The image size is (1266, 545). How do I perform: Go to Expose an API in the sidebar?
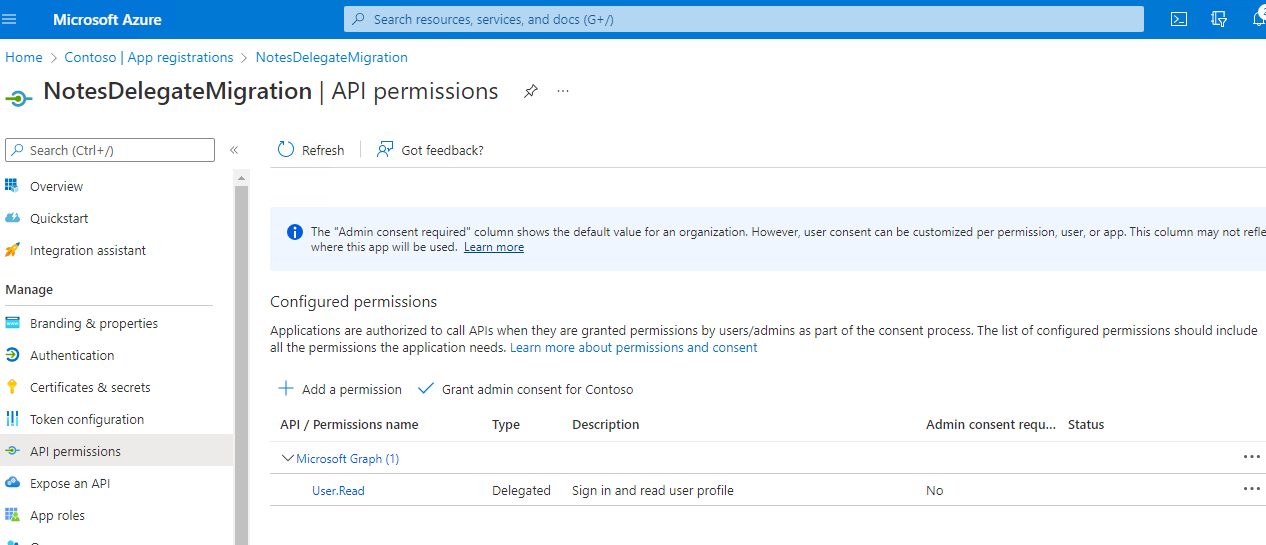pos(70,483)
